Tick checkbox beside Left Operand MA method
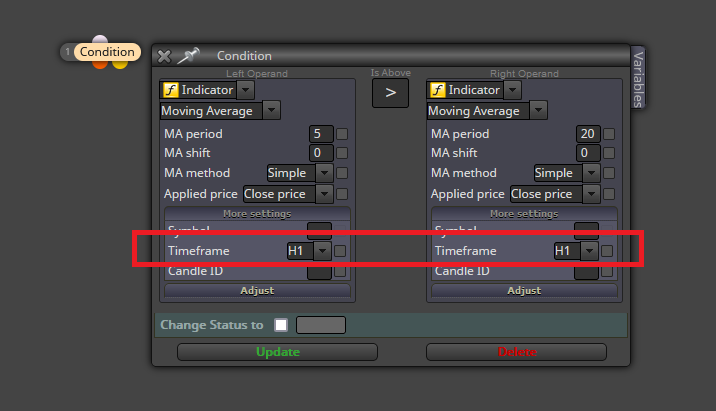Viewport: 716px width, 411px height. [342, 173]
